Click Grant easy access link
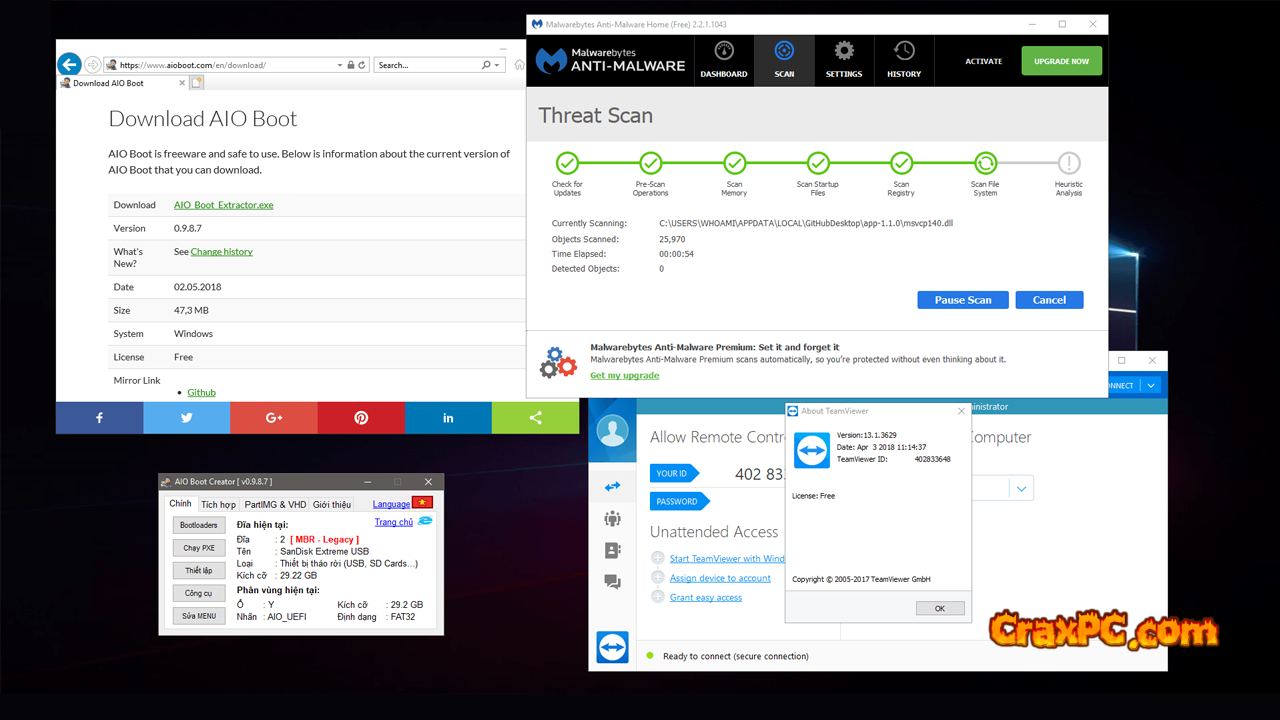 click(706, 598)
